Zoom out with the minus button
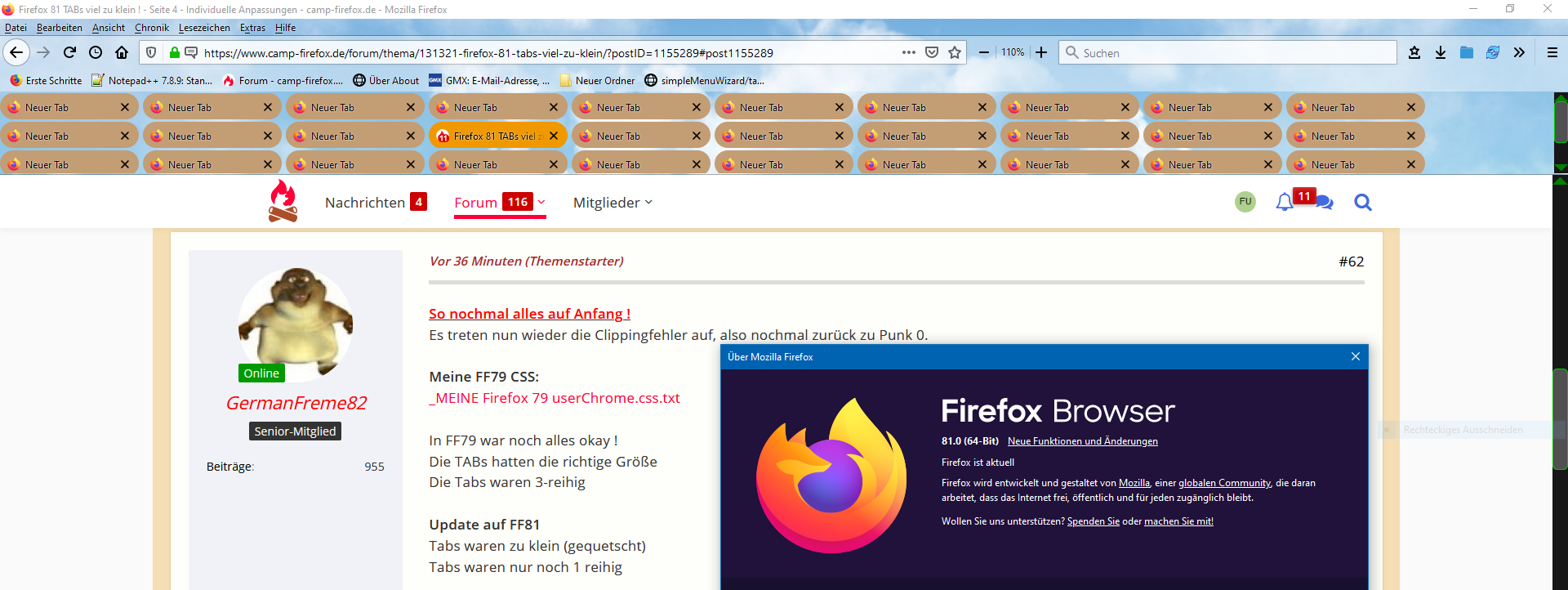This screenshot has height=590, width=1568. pos(984,52)
